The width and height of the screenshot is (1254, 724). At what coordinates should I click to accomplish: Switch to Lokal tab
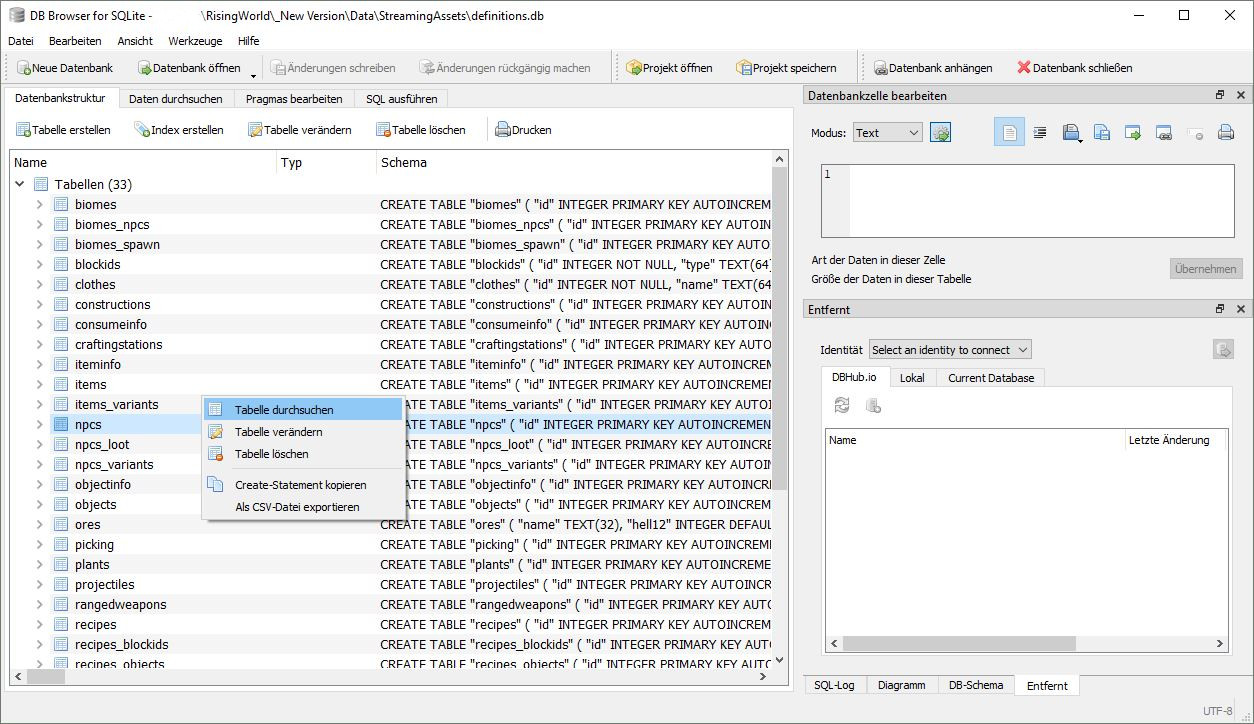tap(912, 378)
